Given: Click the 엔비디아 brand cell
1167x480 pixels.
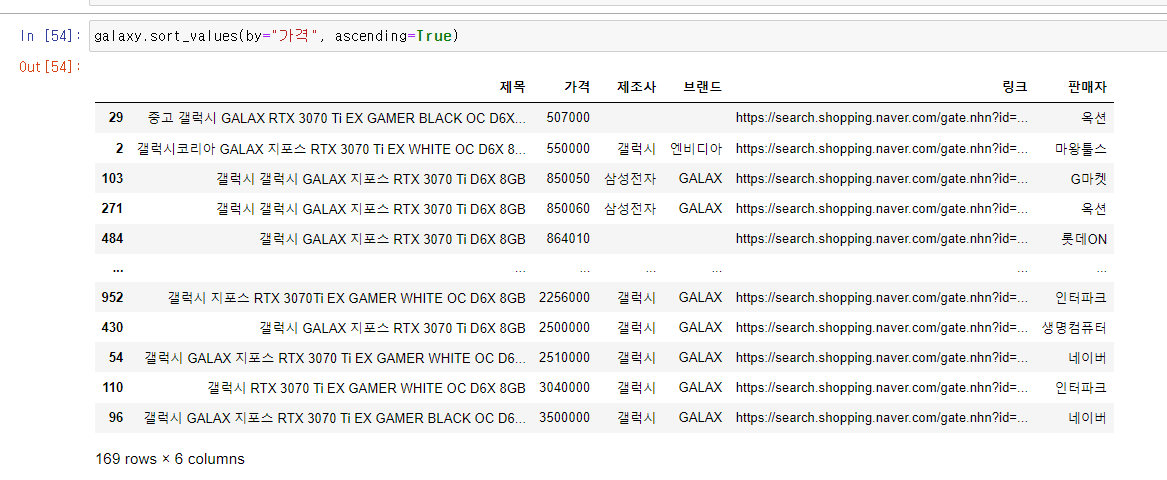Looking at the screenshot, I should pyautogui.click(x=696, y=148).
